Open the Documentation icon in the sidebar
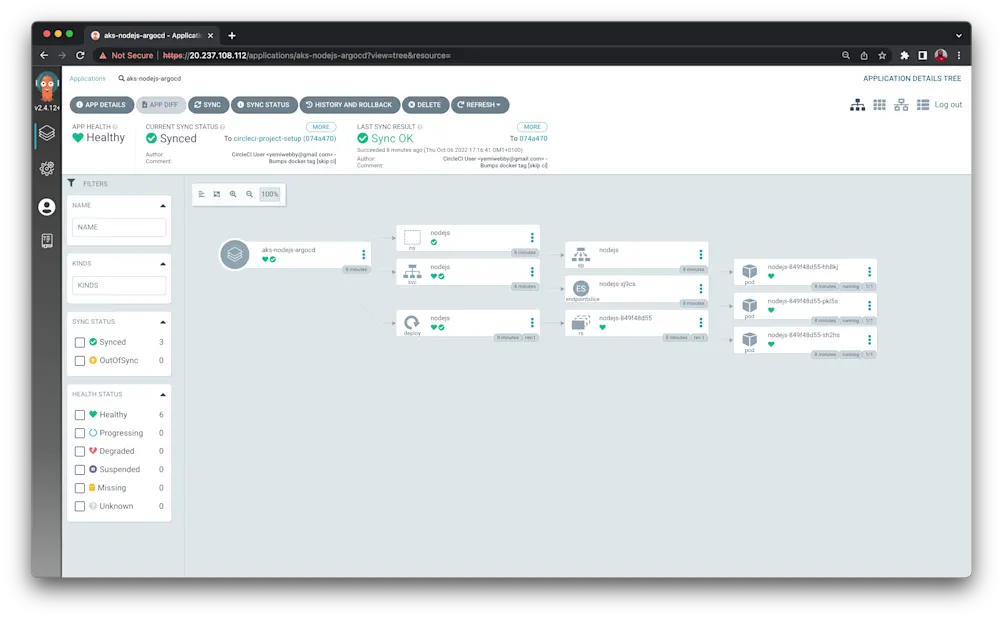The height and width of the screenshot is (619, 1003). pyautogui.click(x=46, y=240)
